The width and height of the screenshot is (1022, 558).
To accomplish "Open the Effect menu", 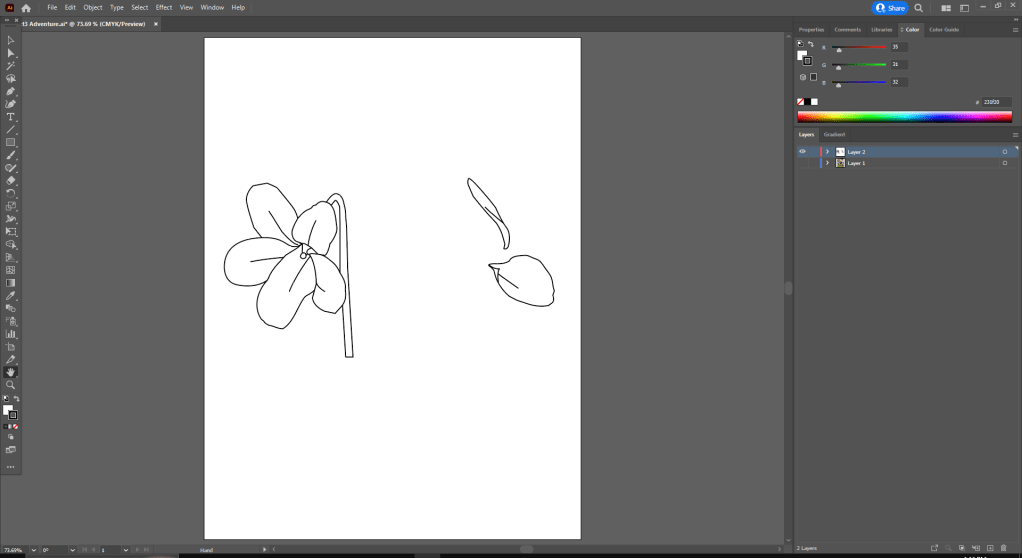I will click(x=164, y=8).
